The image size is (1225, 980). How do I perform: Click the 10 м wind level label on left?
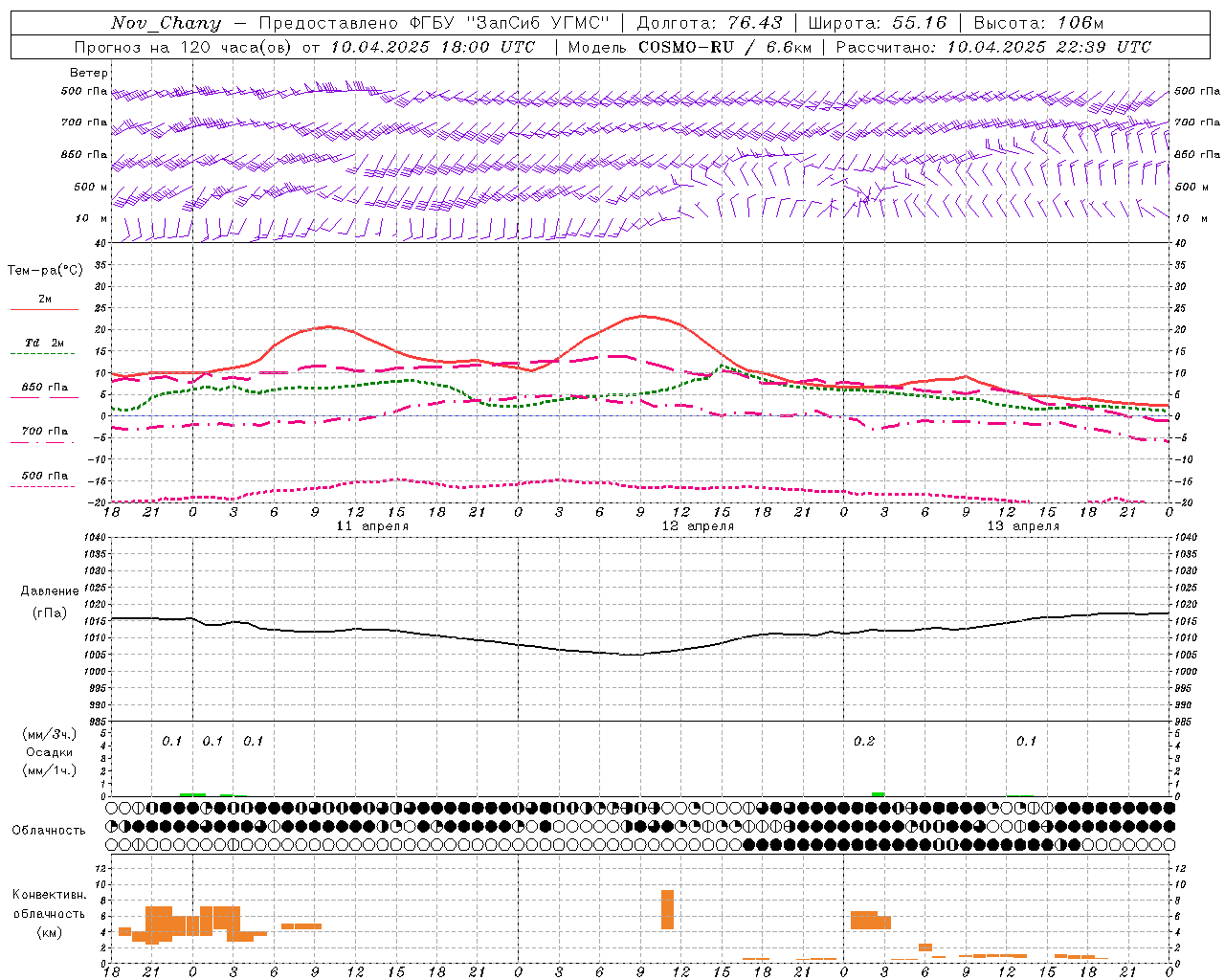pos(92,218)
